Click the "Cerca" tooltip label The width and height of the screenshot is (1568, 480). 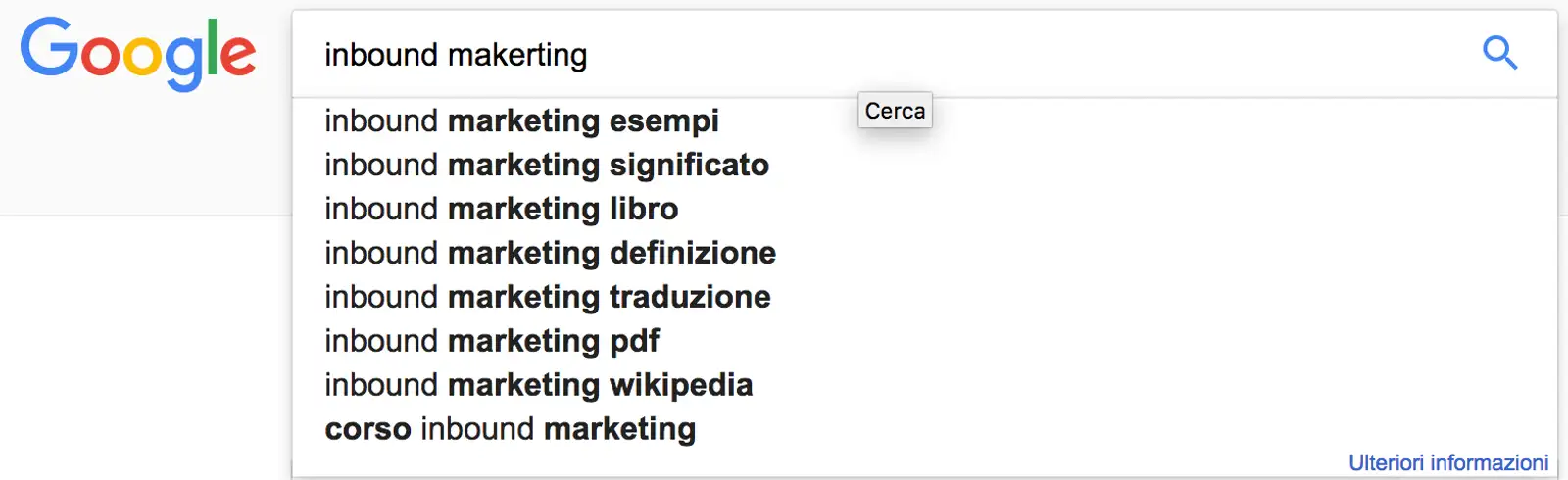click(x=895, y=111)
